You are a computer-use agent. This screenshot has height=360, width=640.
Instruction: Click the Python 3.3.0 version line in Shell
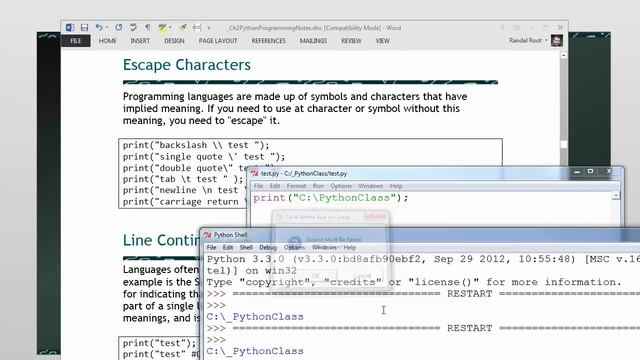pyautogui.click(x=423, y=259)
